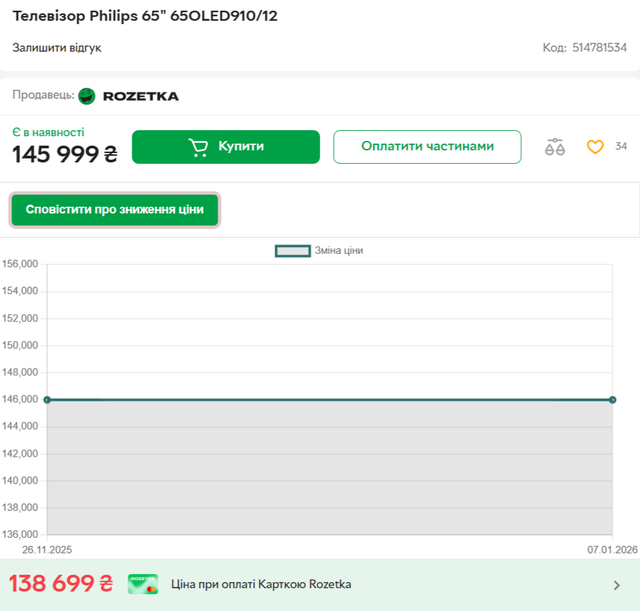The height and width of the screenshot is (611, 640).
Task: Open Rozetka card price details chevron
Action: click(617, 585)
